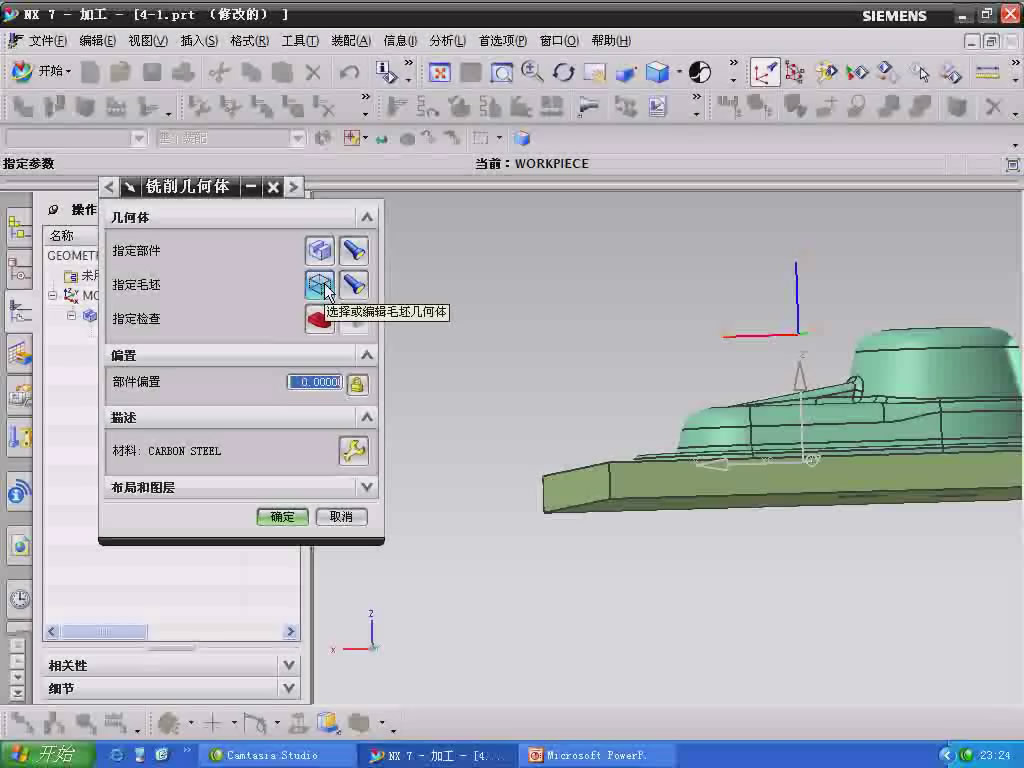Activate the Rotate view tool
This screenshot has width=1024, height=768.
point(563,72)
